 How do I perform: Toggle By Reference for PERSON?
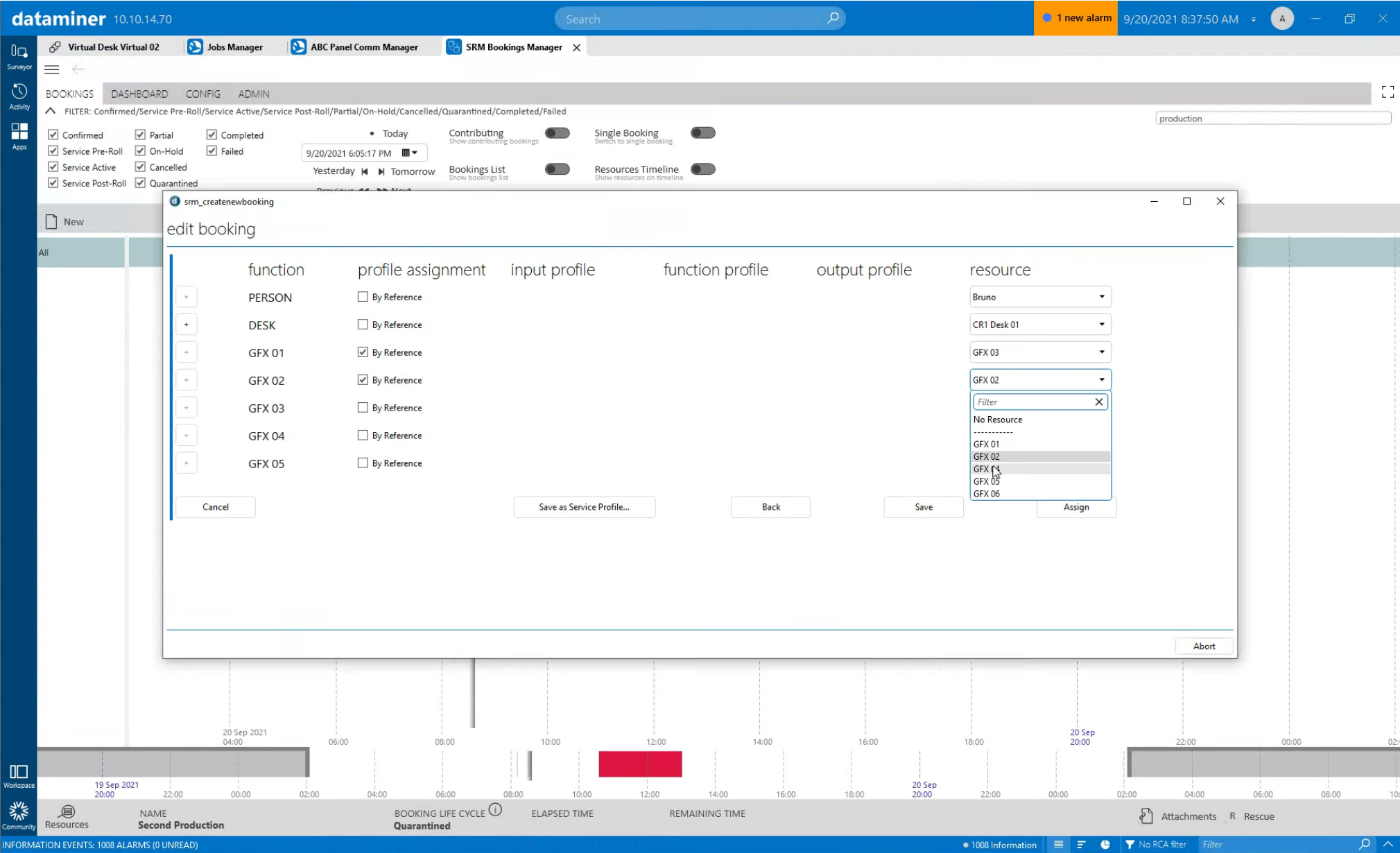point(363,297)
